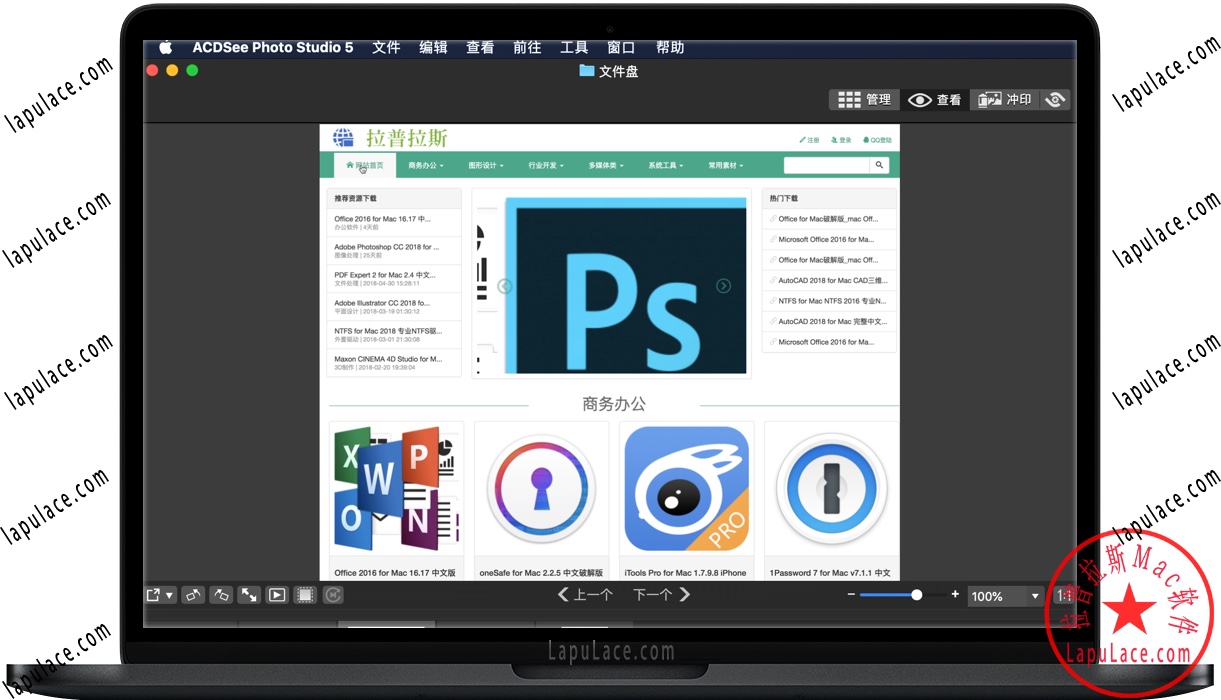Open the 编辑 menu
Image resolution: width=1221 pixels, height=700 pixels.
pos(433,47)
